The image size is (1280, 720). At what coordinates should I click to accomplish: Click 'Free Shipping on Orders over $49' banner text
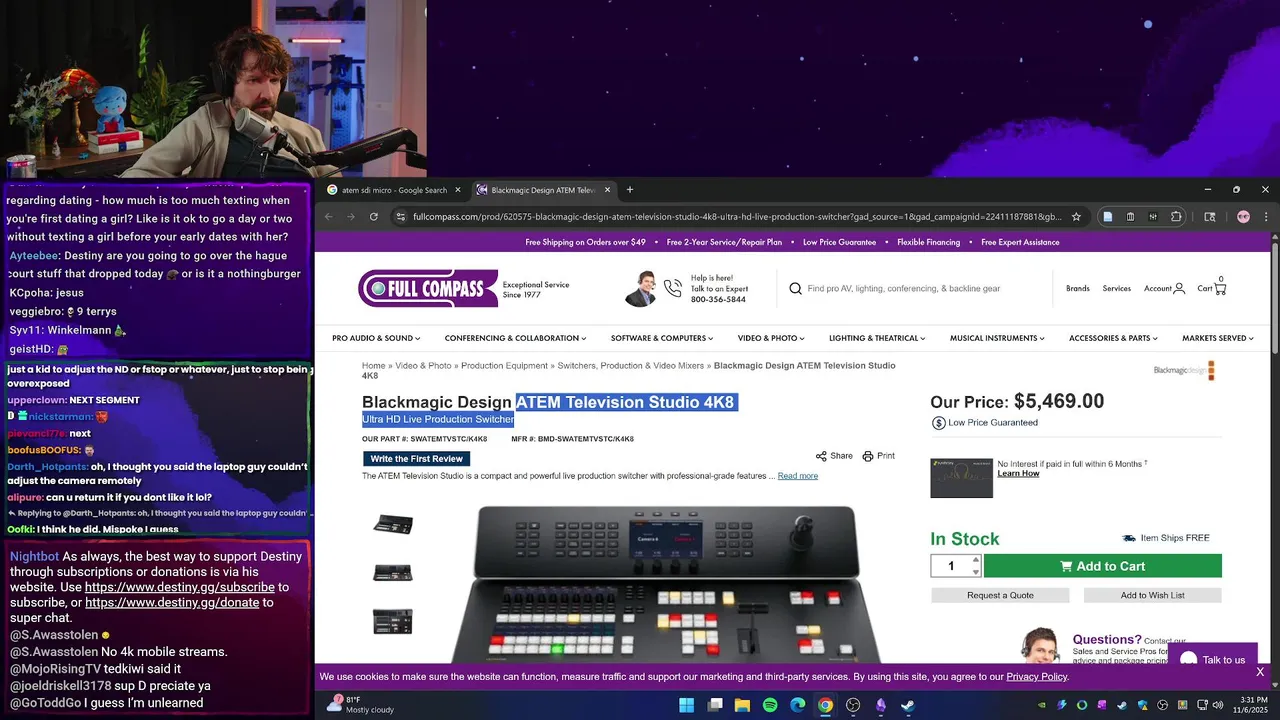(x=586, y=242)
